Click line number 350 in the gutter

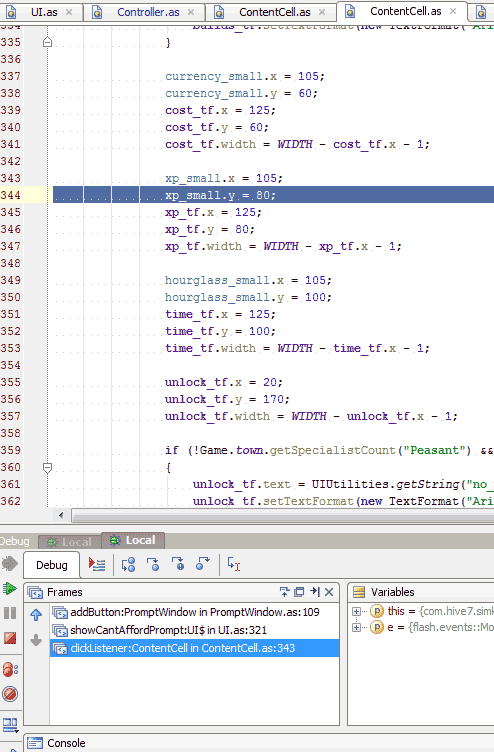point(11,297)
